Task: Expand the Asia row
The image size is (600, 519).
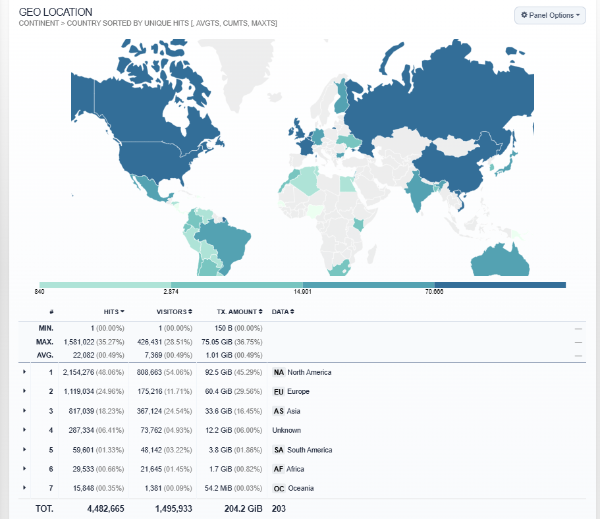Action: point(24,410)
